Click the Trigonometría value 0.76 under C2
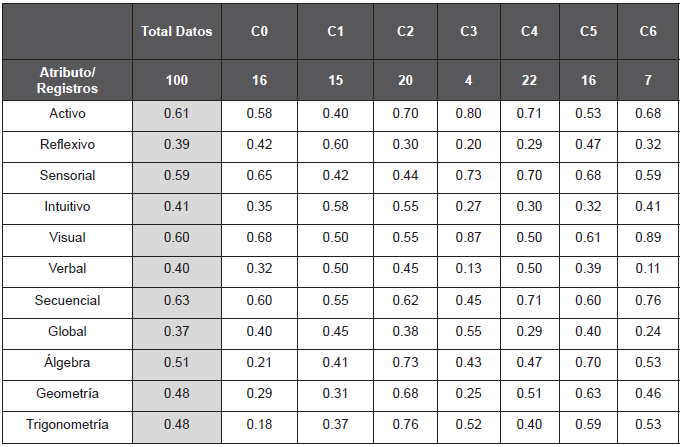This screenshot has width=682, height=447. click(405, 425)
